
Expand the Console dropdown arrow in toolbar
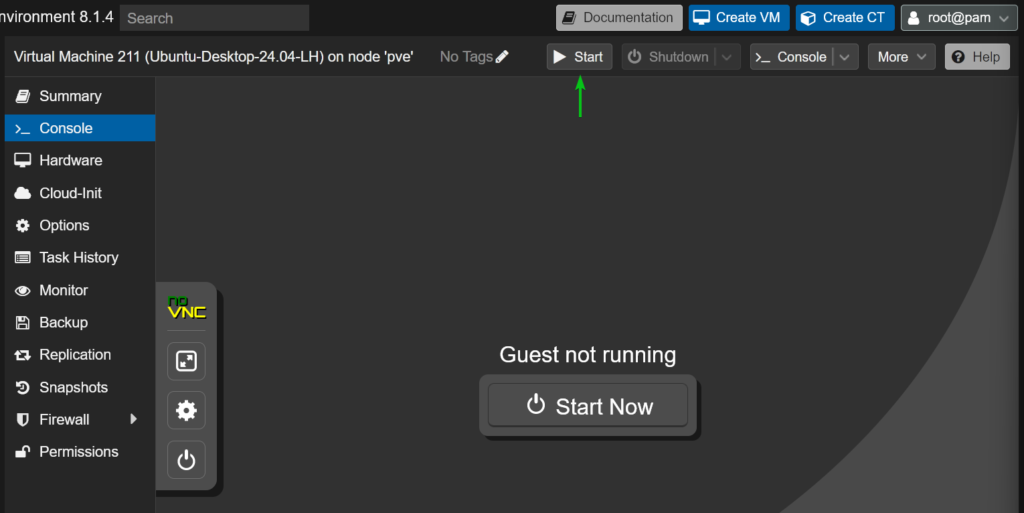[846, 57]
